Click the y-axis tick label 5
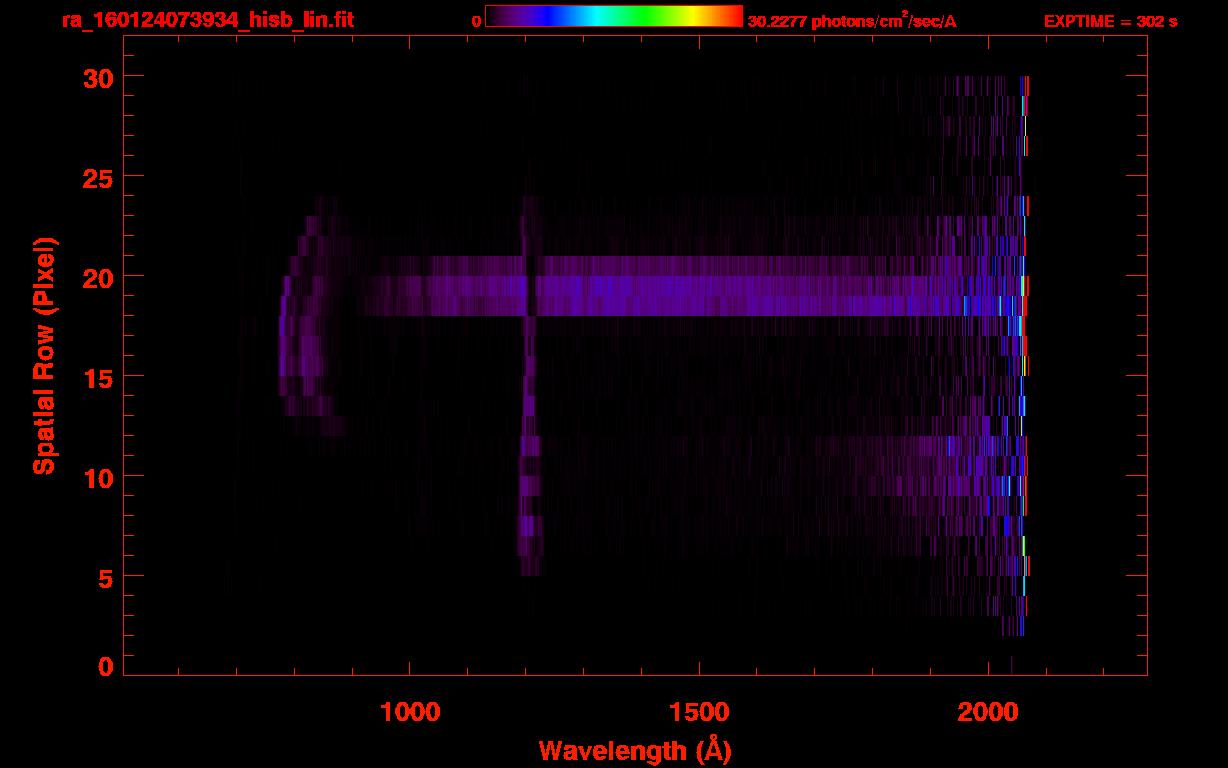The height and width of the screenshot is (768, 1228). (105, 577)
